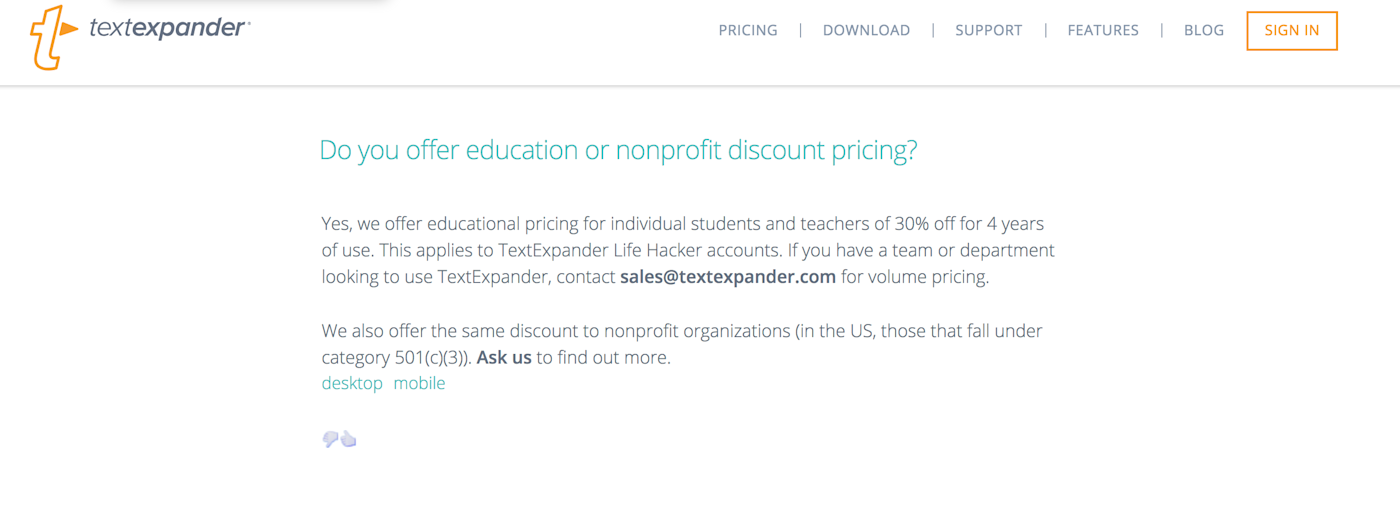Select the 'desktop' tag link
This screenshot has width=1400, height=513.
tap(352, 383)
